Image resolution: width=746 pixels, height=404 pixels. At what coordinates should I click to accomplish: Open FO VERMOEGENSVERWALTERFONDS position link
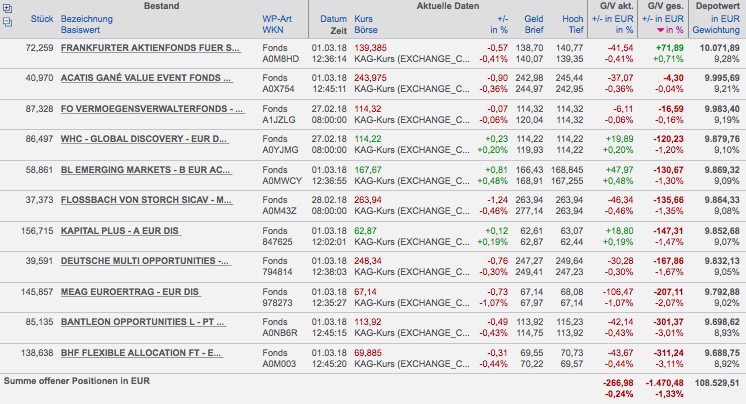(150, 107)
